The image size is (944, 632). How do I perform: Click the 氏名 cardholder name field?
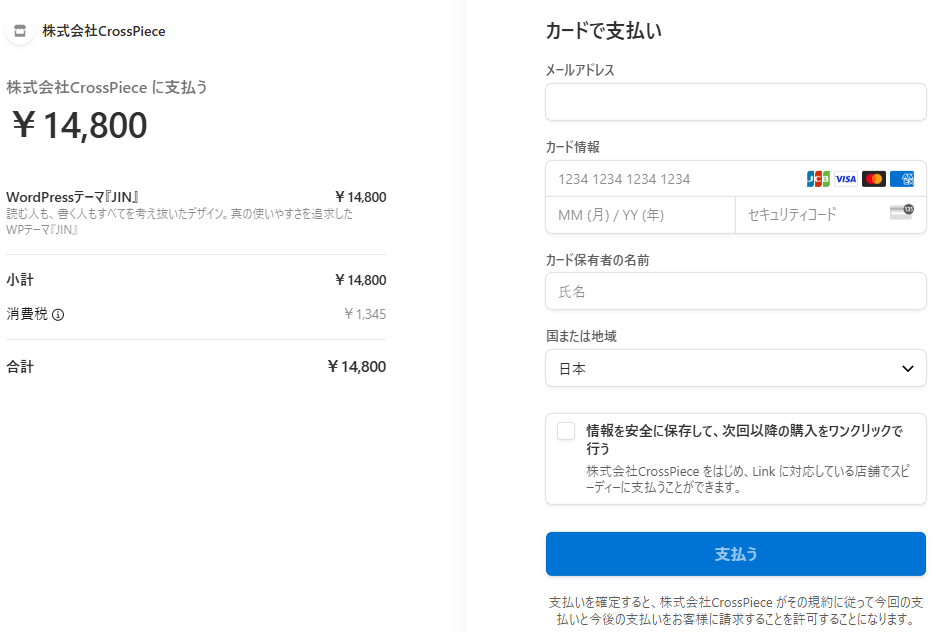736,291
